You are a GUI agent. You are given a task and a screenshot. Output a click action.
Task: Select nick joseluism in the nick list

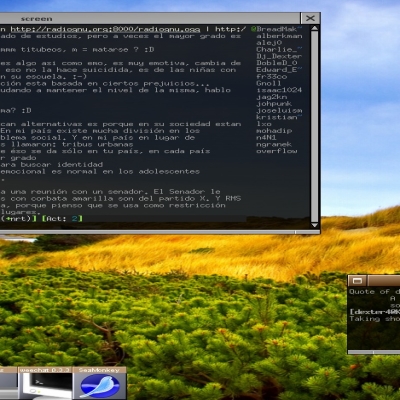click(x=279, y=110)
